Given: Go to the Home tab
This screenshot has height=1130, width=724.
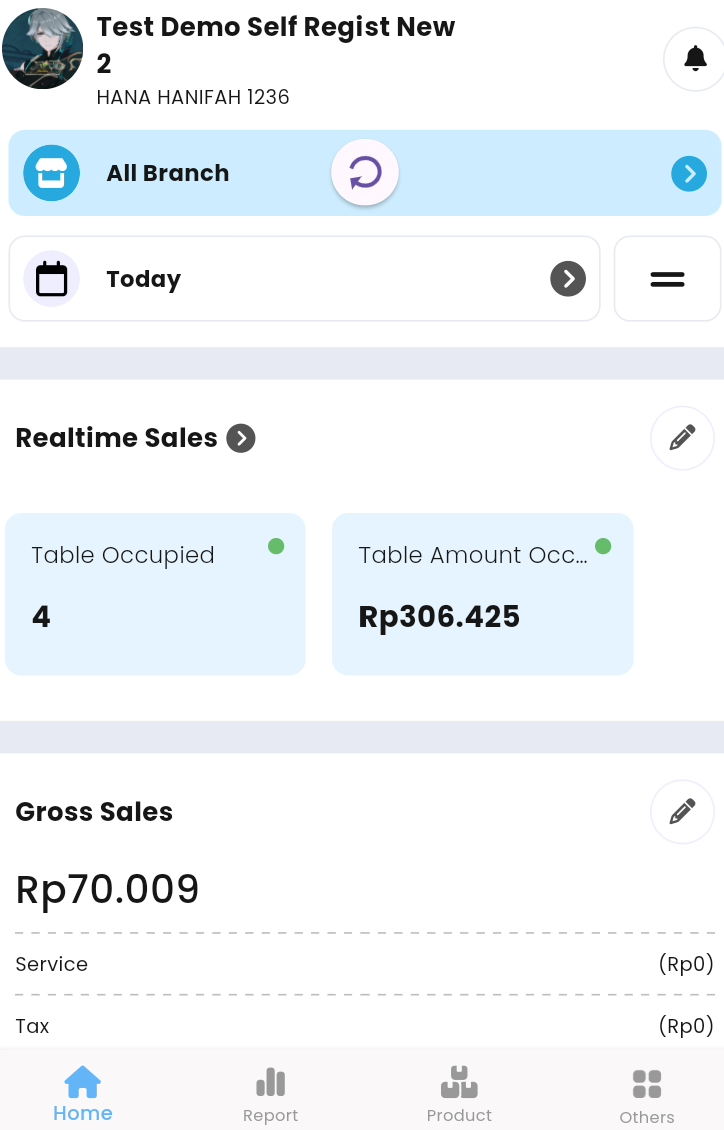Looking at the screenshot, I should (83, 1094).
